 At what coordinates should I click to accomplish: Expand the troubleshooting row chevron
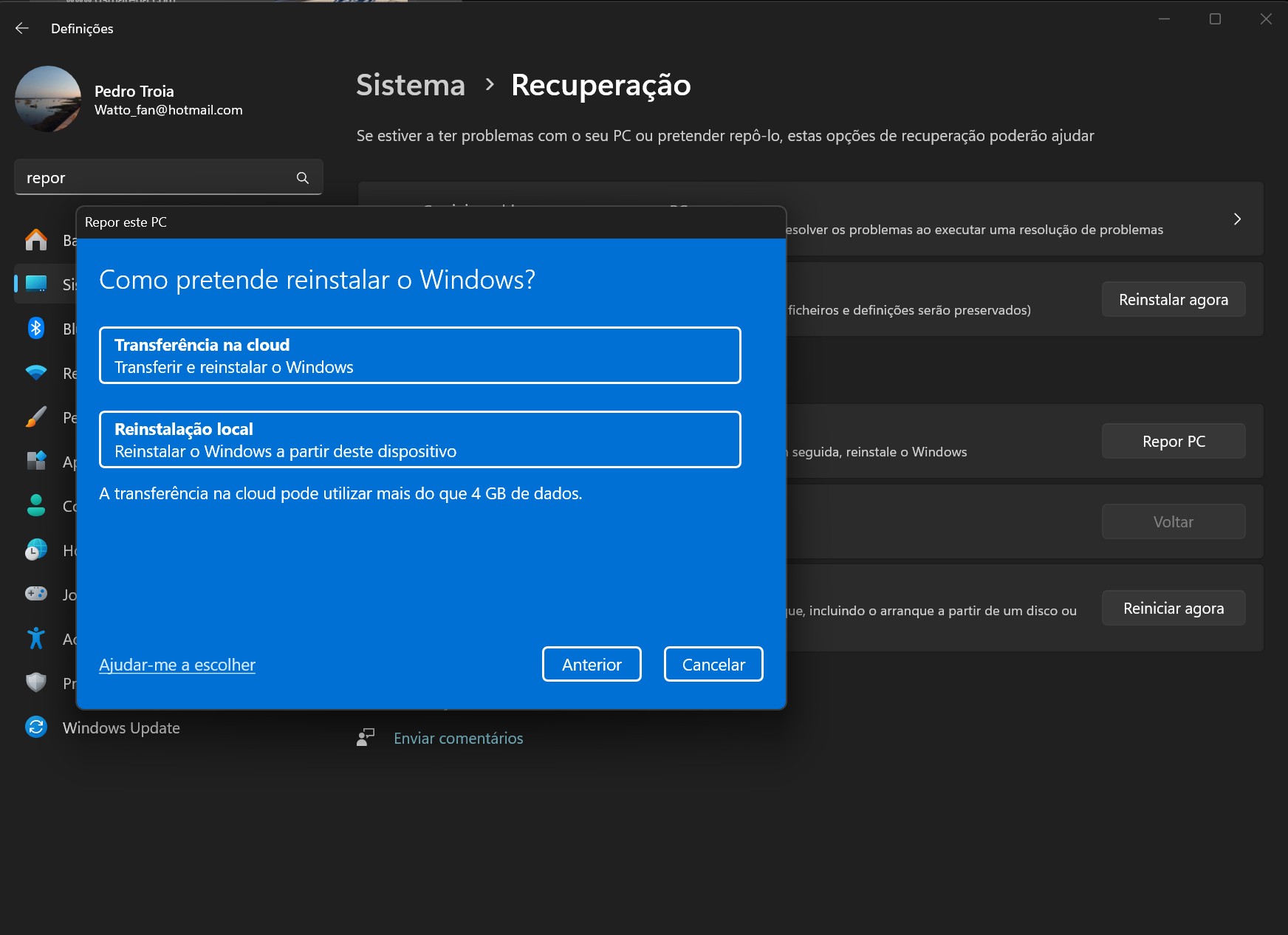point(1237,219)
